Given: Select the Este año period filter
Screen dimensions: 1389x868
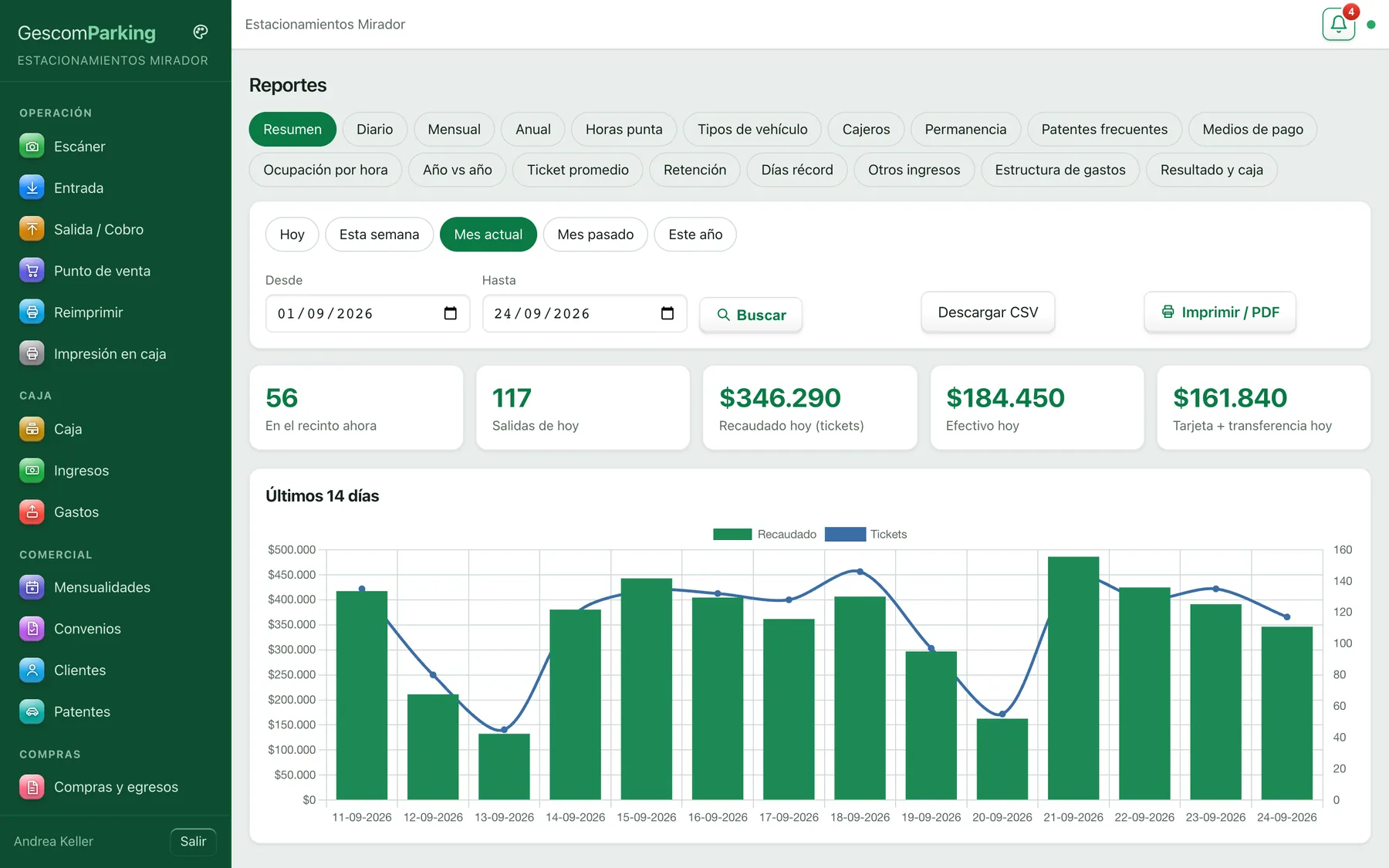Looking at the screenshot, I should click(x=695, y=235).
